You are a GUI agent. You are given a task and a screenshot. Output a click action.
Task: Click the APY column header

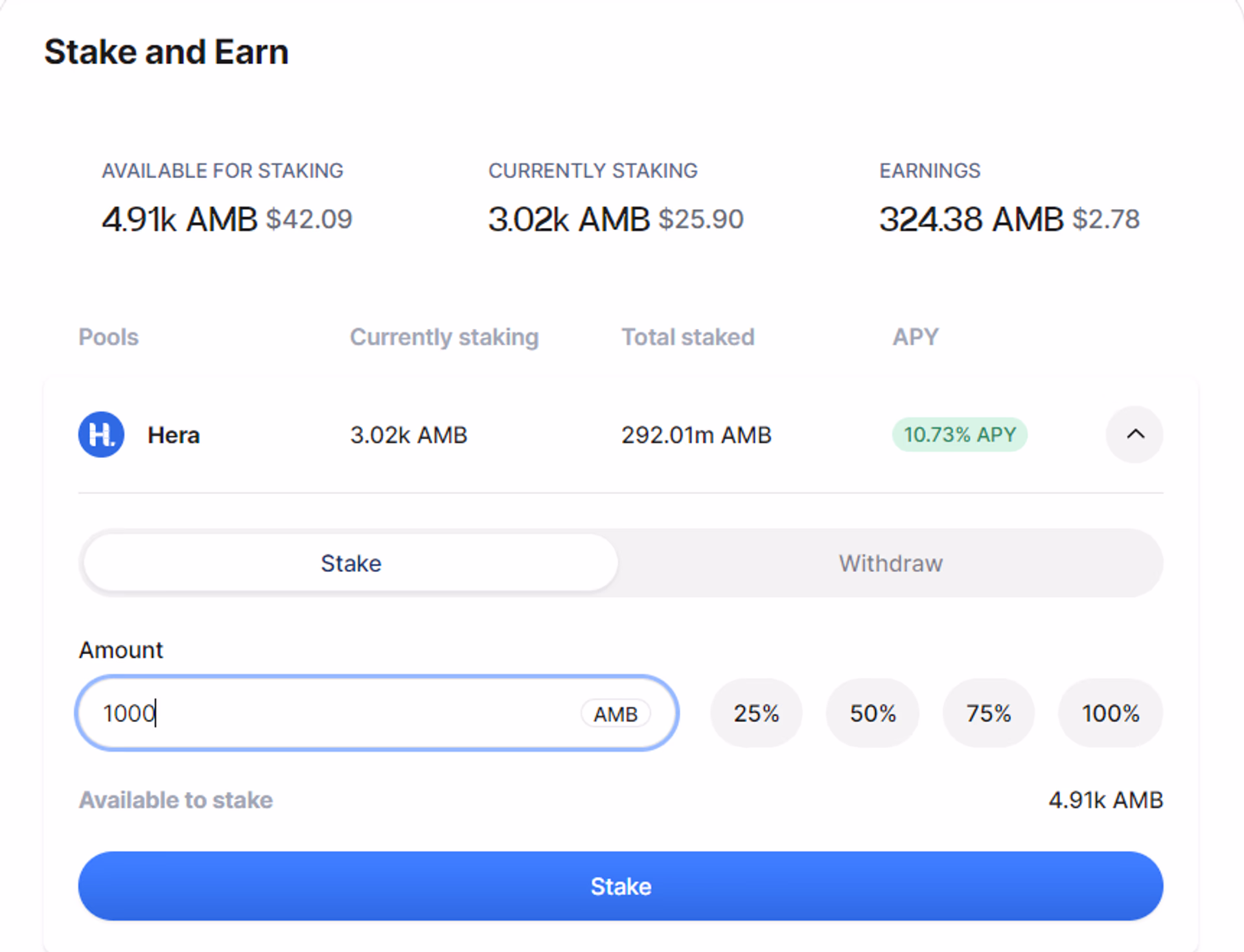point(916,337)
